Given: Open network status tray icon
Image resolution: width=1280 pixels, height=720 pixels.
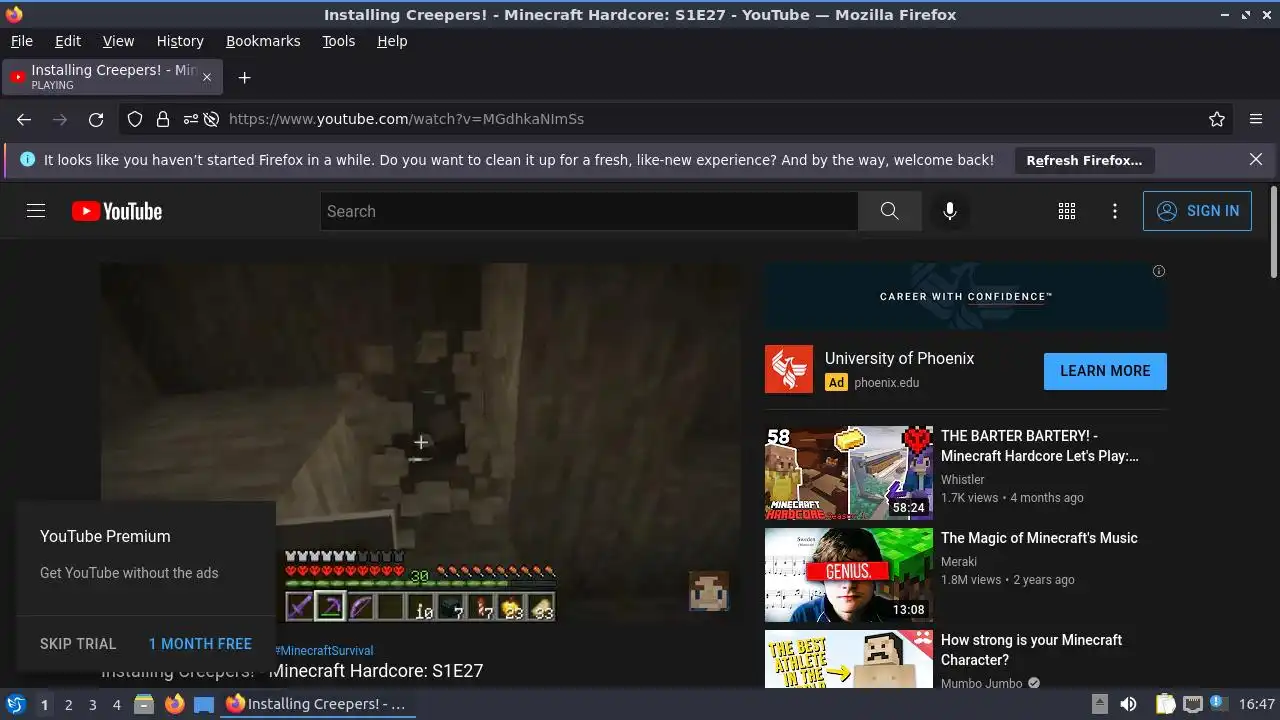Looking at the screenshot, I should click(1192, 704).
